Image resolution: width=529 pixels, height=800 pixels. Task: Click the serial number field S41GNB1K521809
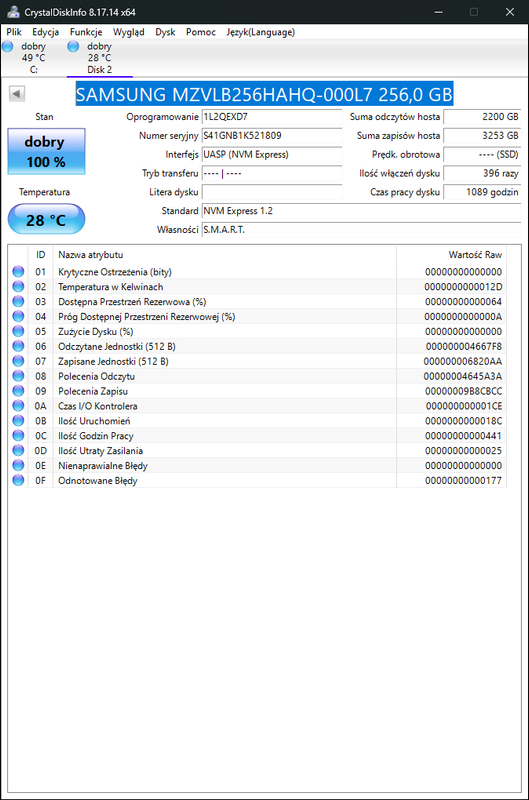click(272, 136)
